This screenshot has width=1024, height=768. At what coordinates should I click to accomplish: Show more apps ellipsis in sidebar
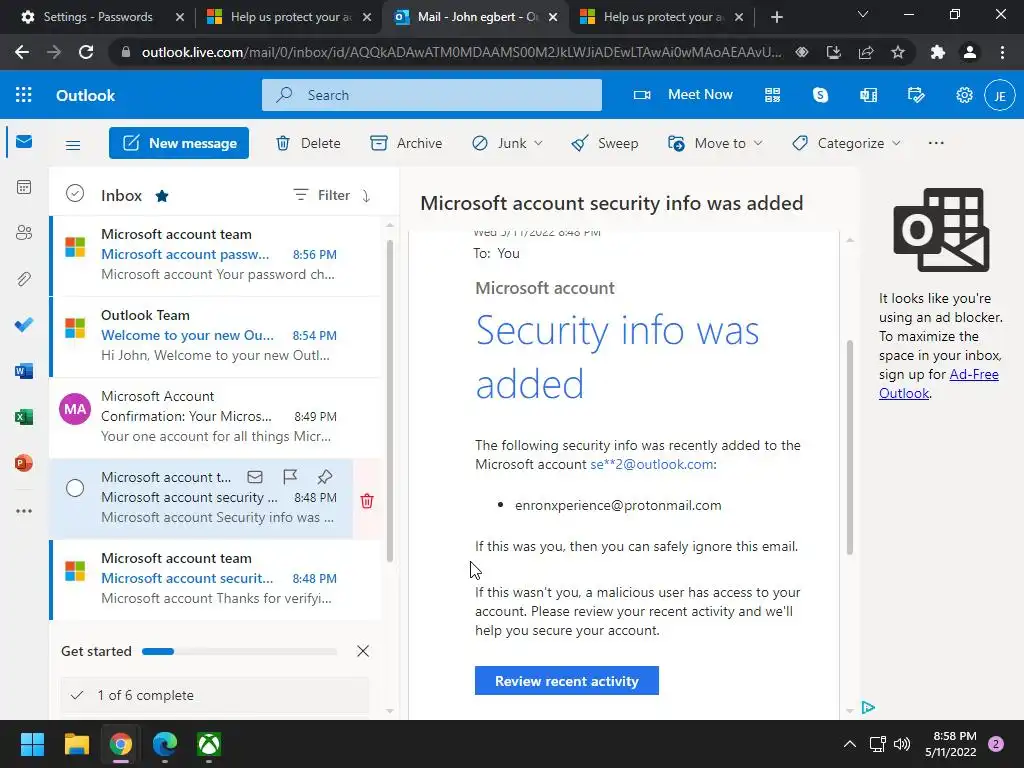pos(24,511)
